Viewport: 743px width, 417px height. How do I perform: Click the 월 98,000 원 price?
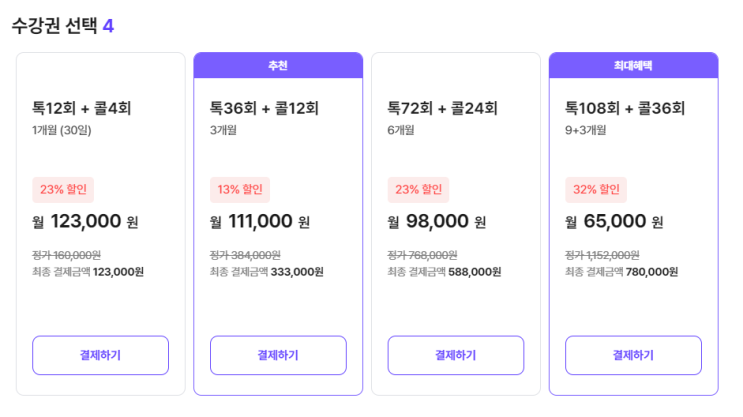437,221
